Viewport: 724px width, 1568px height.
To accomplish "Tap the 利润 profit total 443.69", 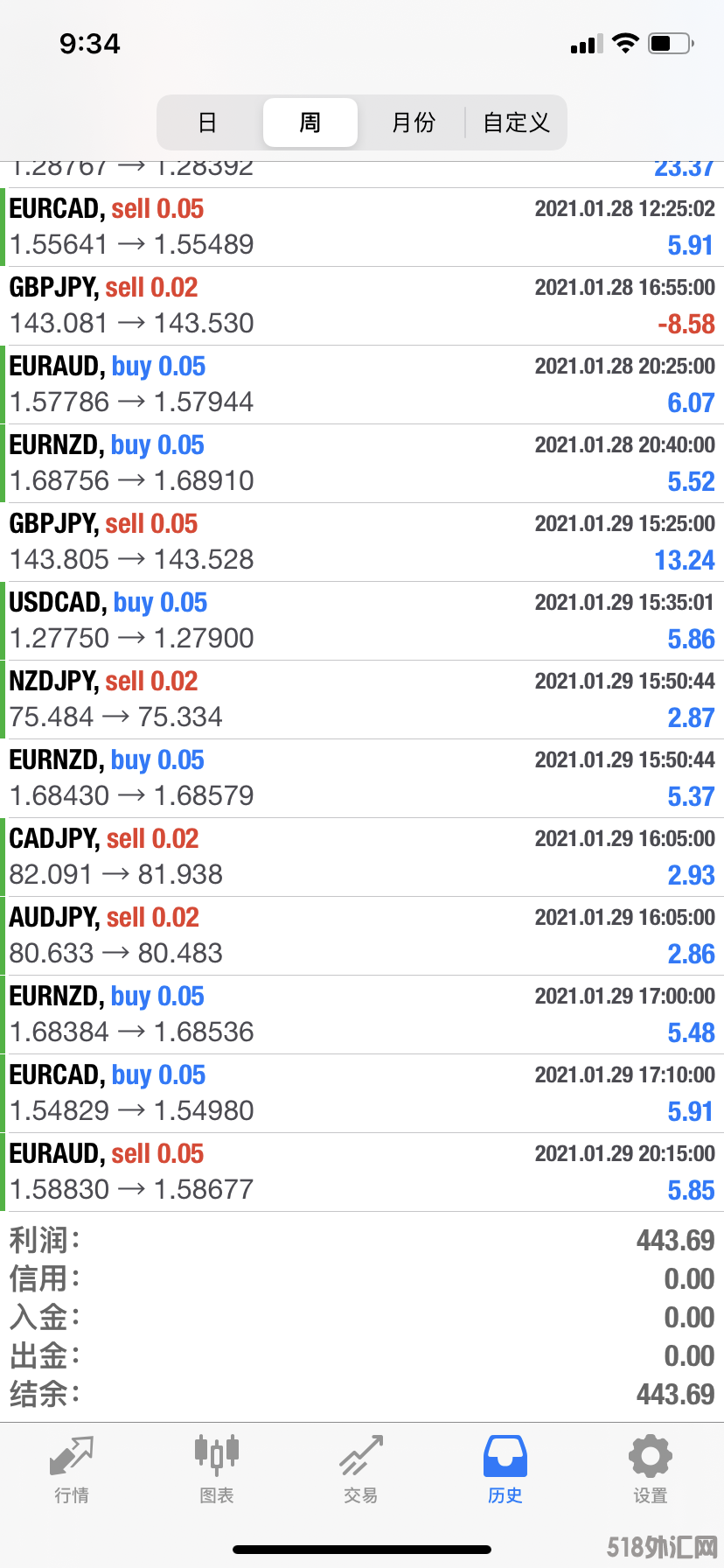I will coord(675,1240).
